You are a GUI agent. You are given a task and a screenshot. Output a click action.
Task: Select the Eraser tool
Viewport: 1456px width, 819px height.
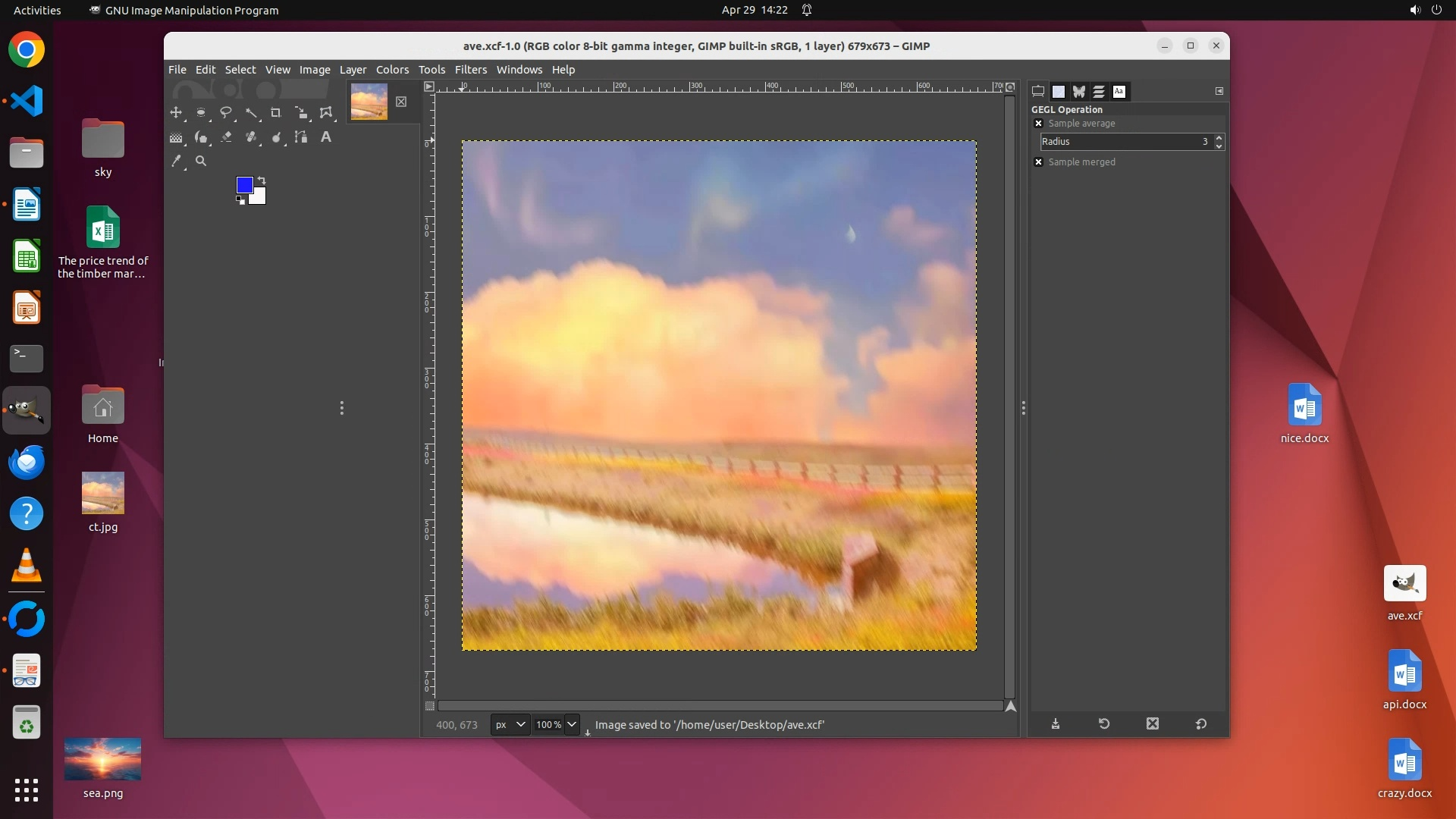226,137
